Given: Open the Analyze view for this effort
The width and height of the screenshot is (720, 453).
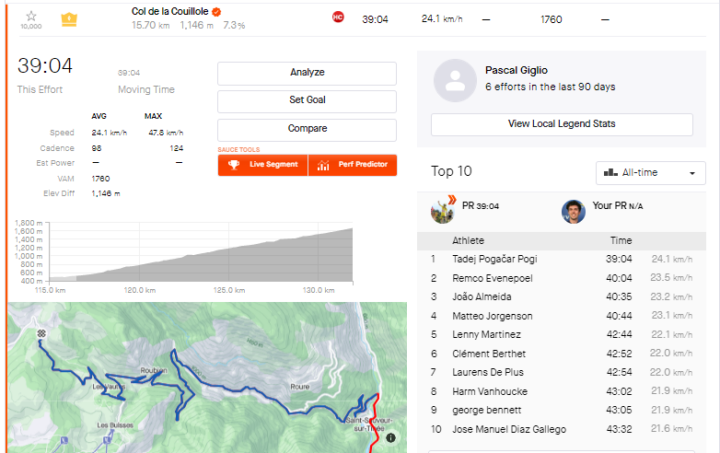Looking at the screenshot, I should pos(307,73).
